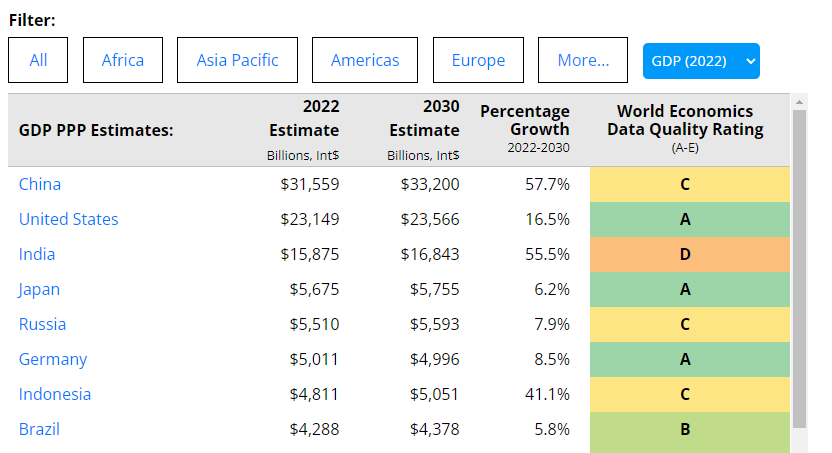832x453 pixels.
Task: Follow the Russia link
Action: click(x=42, y=324)
